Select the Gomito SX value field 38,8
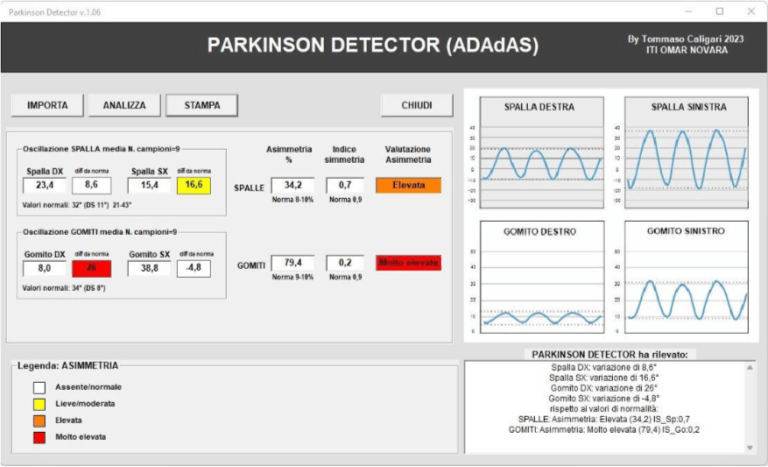The image size is (768, 467). [149, 269]
